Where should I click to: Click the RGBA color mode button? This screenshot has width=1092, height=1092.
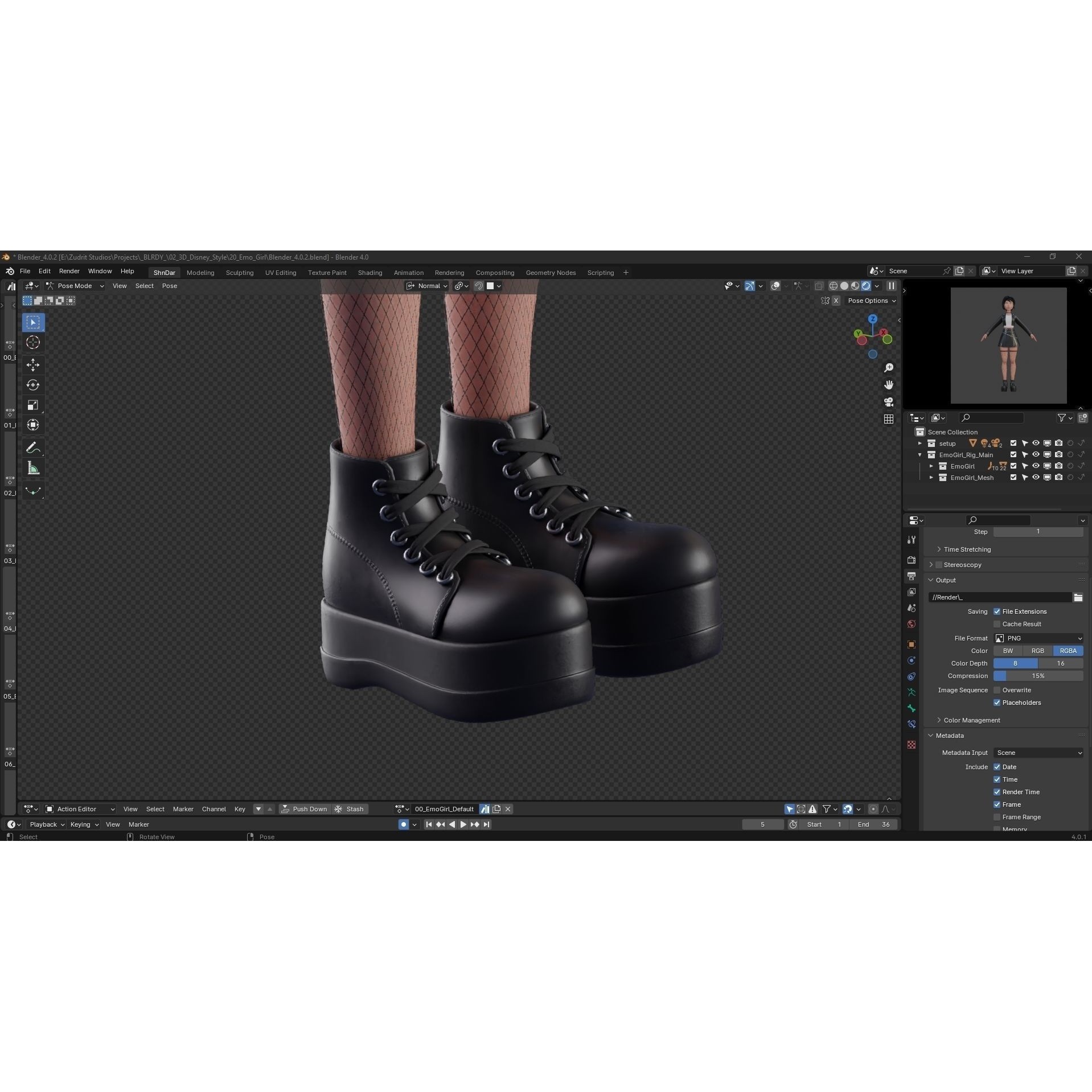click(x=1069, y=650)
